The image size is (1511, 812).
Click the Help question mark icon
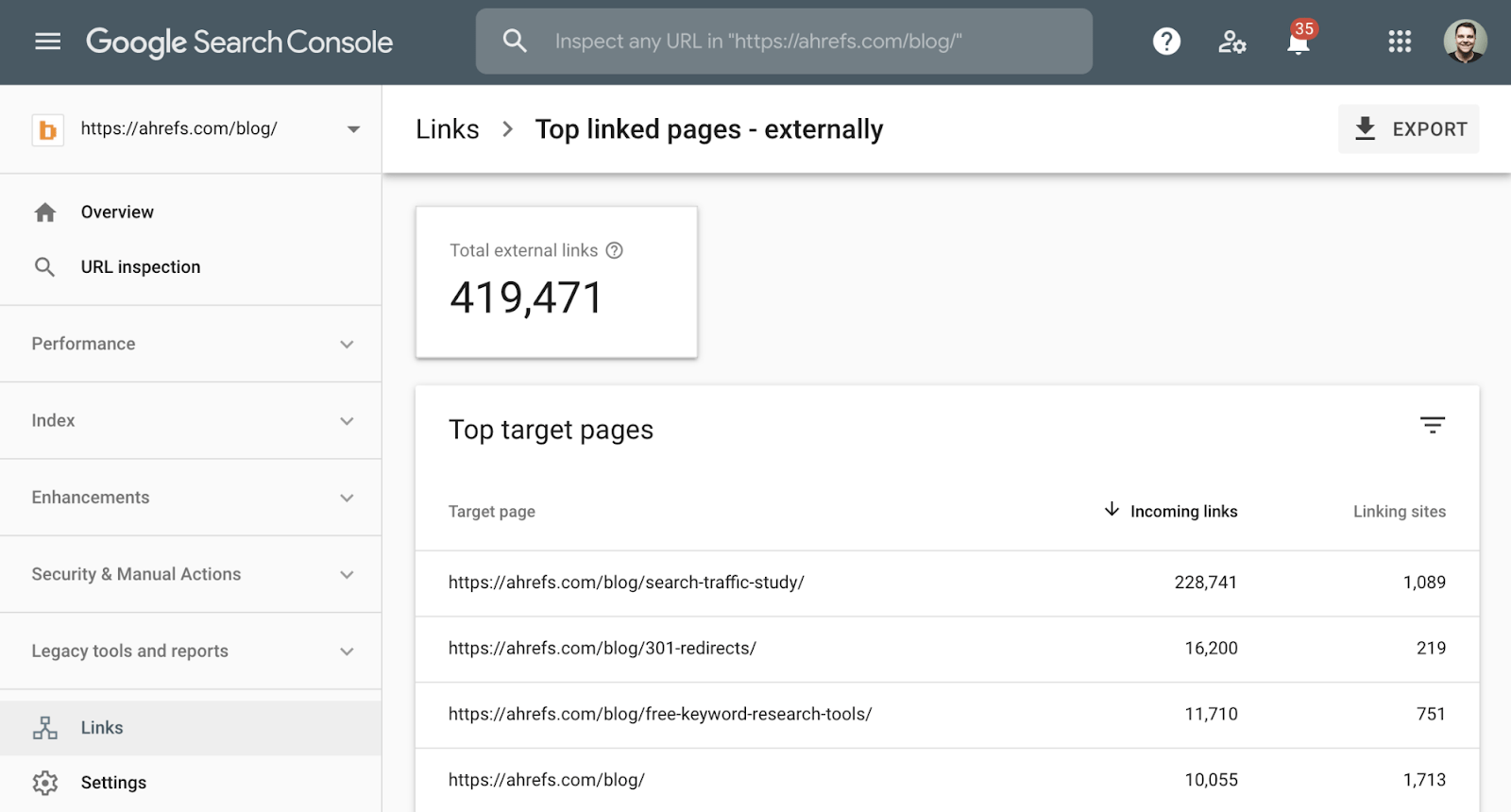point(1166,42)
